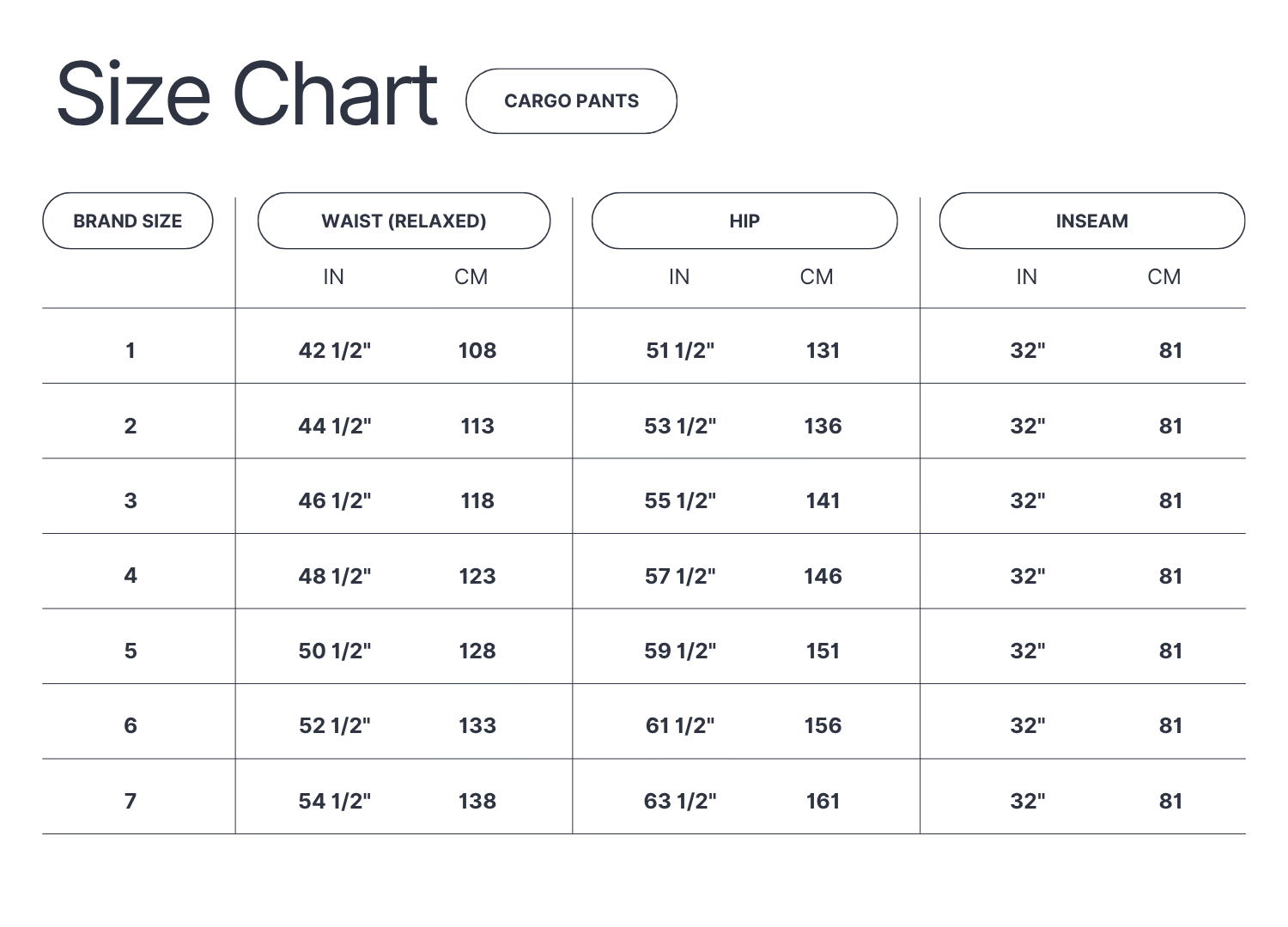Click waist value 54 1/2" inches

(x=335, y=801)
